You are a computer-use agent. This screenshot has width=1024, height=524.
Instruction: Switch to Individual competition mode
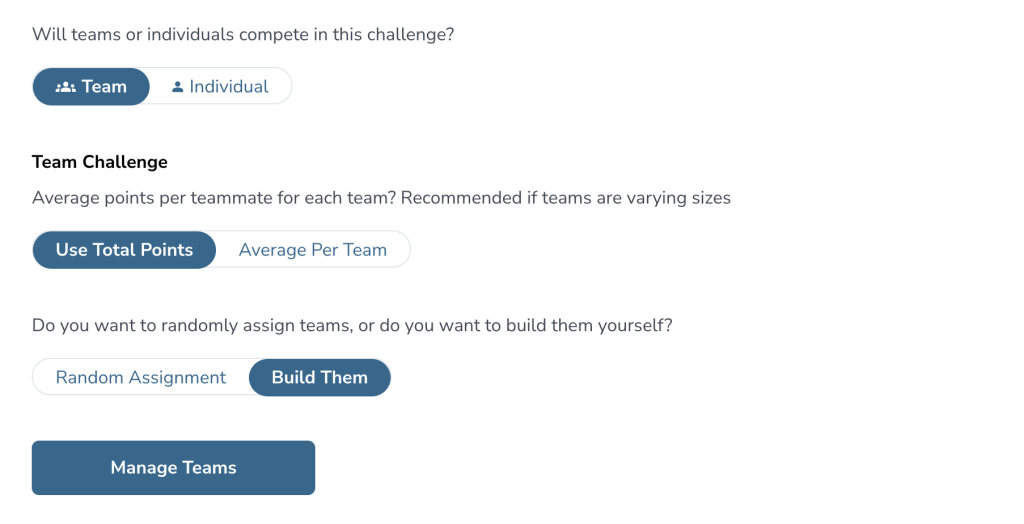220,86
